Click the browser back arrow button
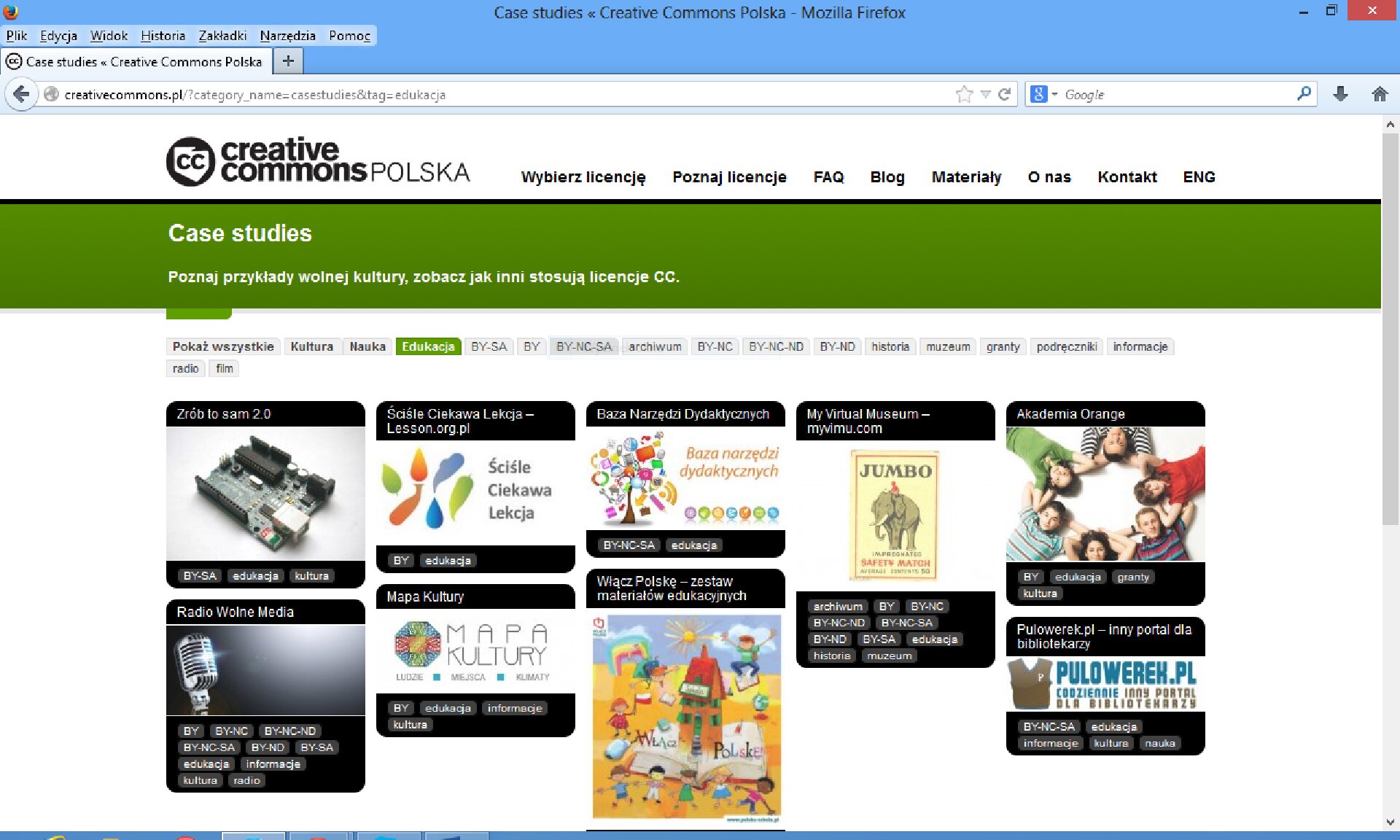This screenshot has height=840, width=1400. point(21,95)
